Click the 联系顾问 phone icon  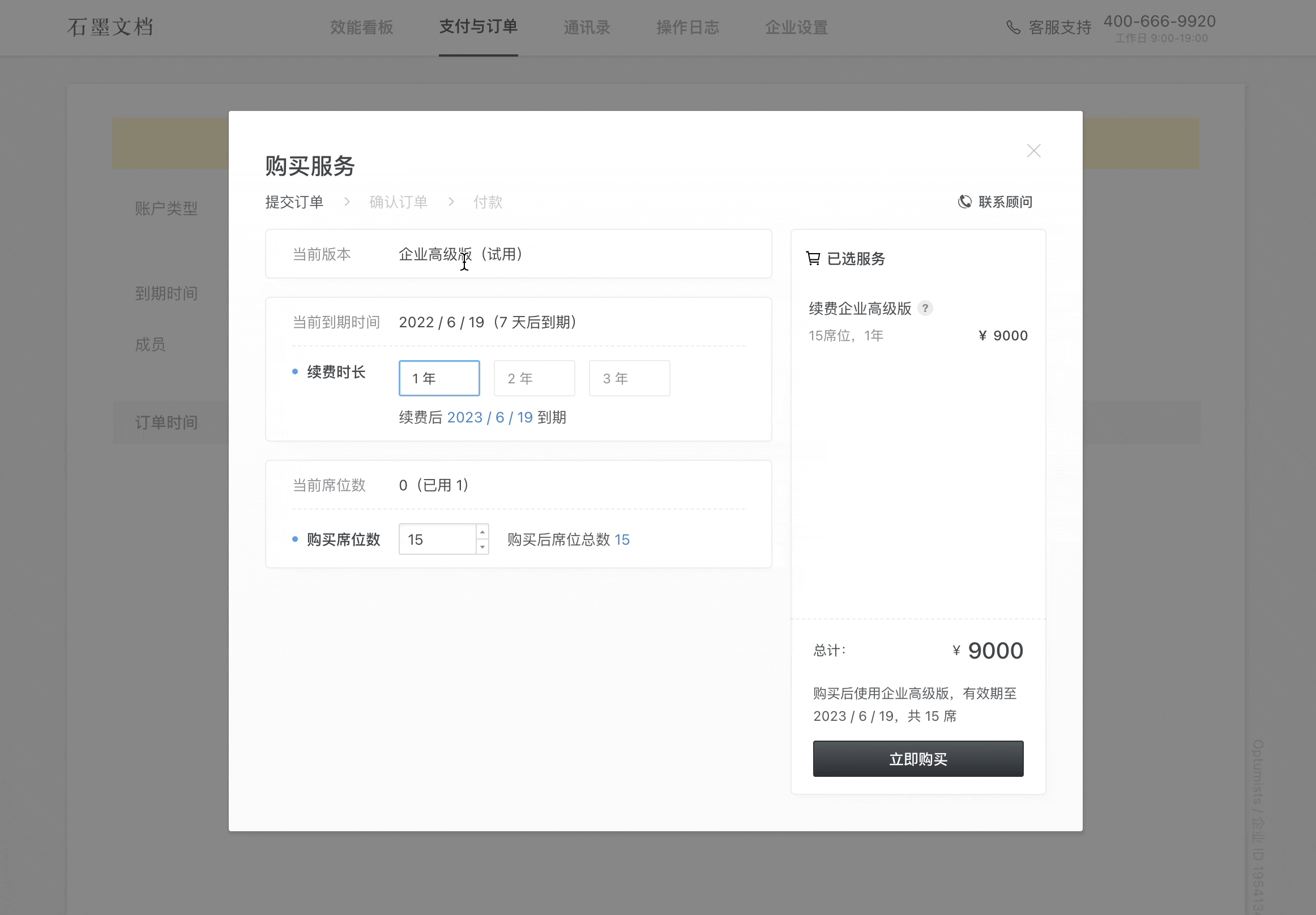965,202
